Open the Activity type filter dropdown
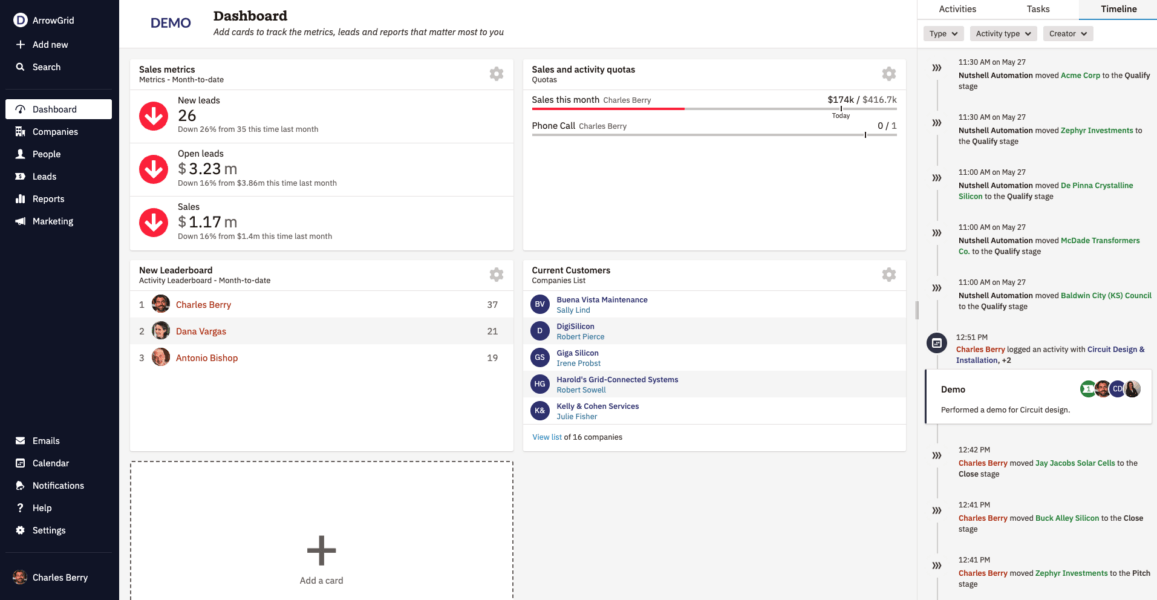The image size is (1157, 600). pos(1003,34)
